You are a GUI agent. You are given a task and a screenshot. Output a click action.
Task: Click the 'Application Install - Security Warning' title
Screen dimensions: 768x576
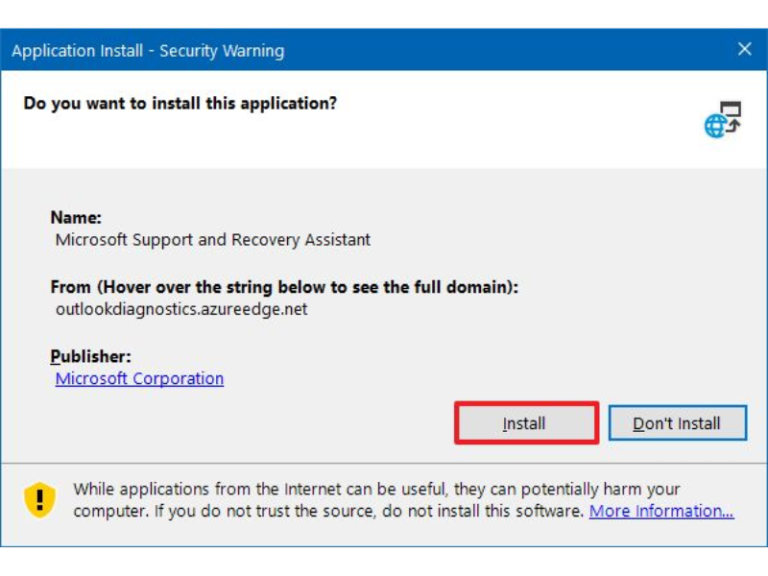147,51
